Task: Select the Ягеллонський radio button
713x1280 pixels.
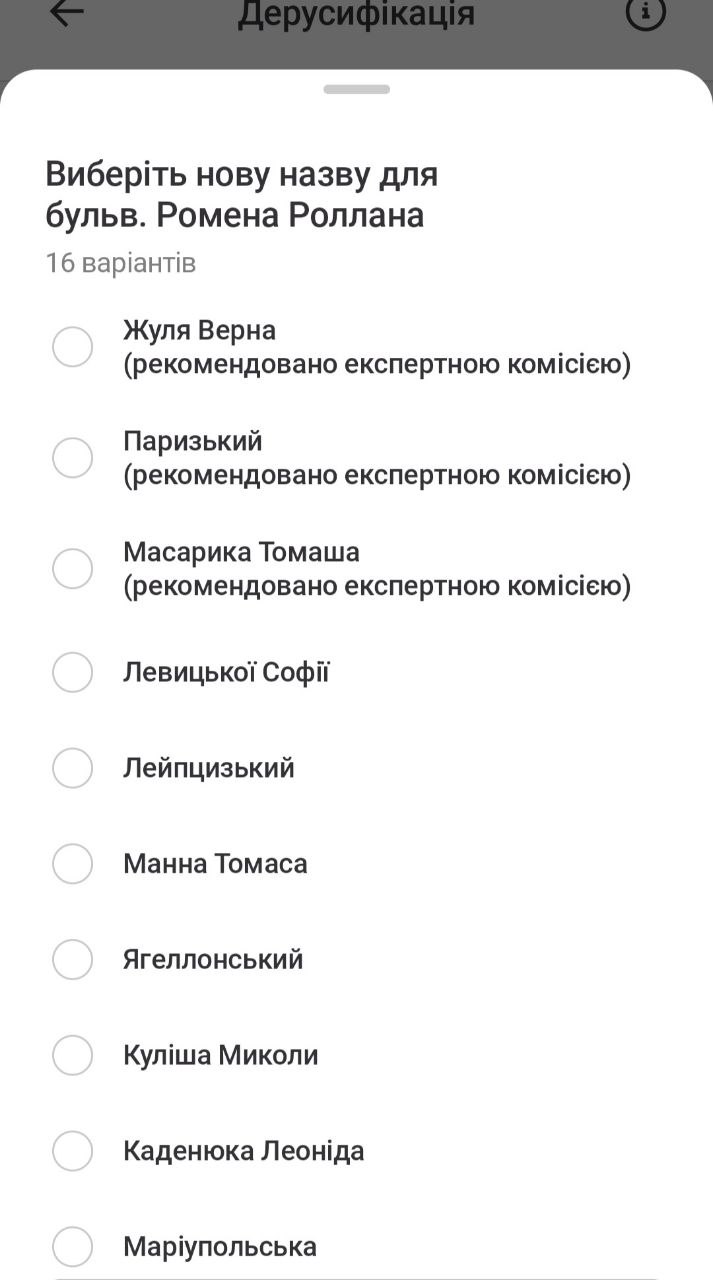Action: 72,959
